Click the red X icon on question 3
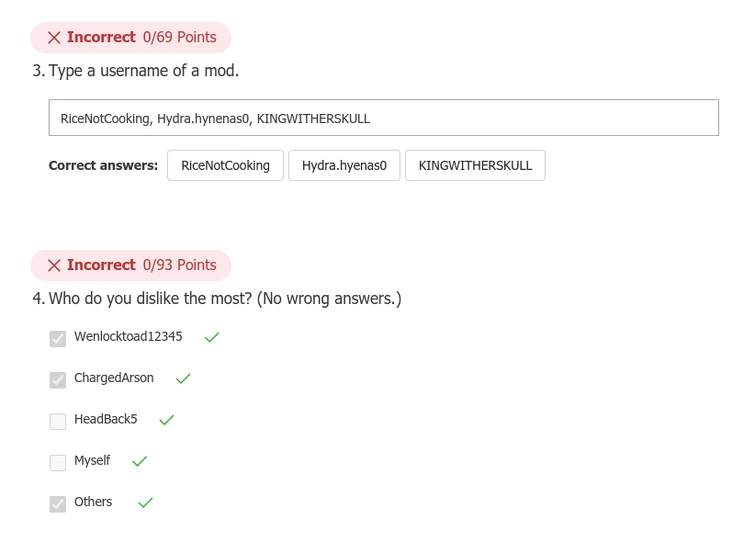 click(x=54, y=38)
